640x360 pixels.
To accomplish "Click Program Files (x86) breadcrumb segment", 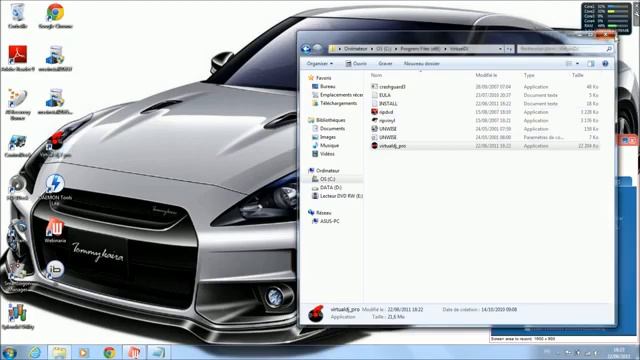I will tap(420, 49).
